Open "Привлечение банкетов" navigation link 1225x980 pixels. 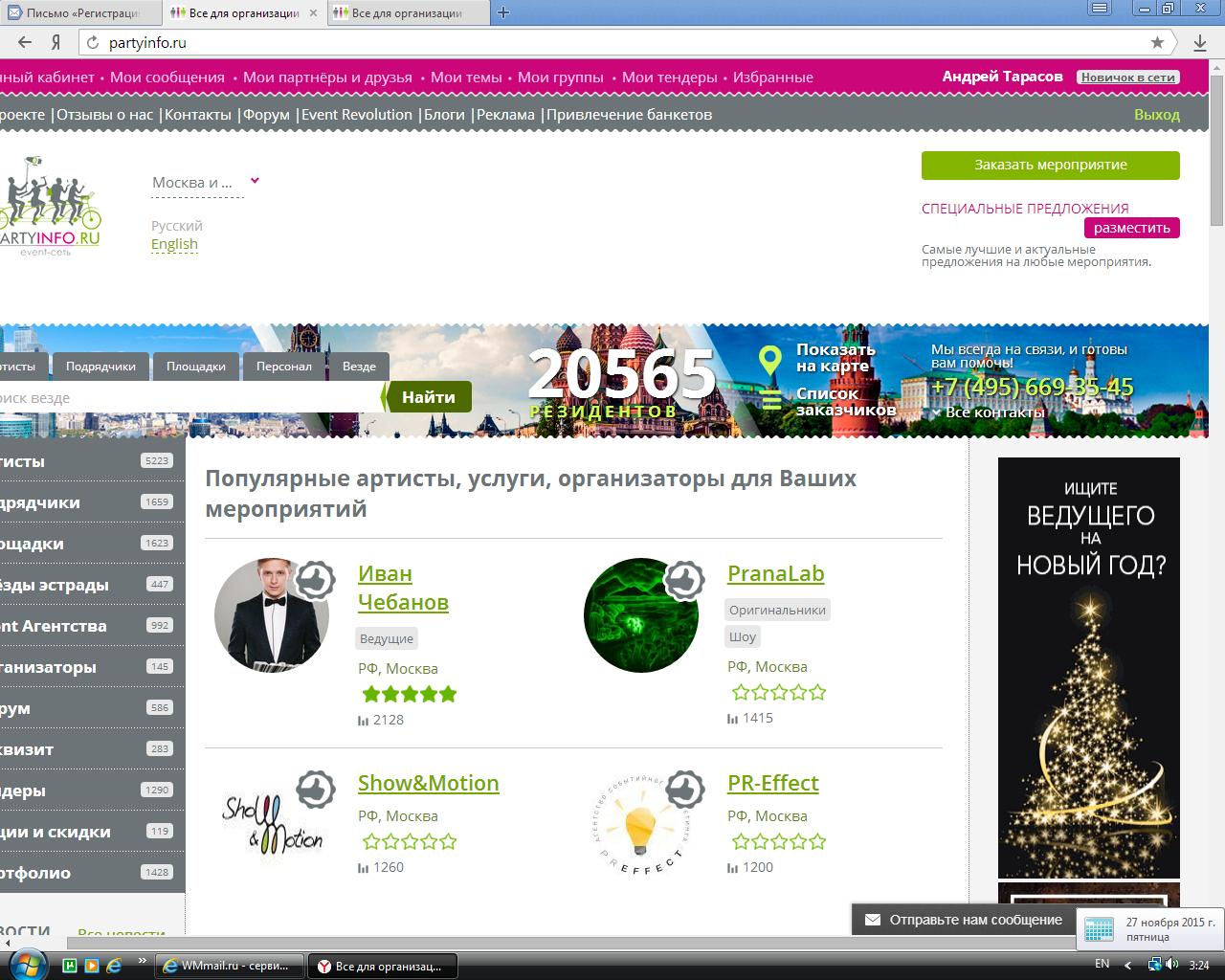630,115
